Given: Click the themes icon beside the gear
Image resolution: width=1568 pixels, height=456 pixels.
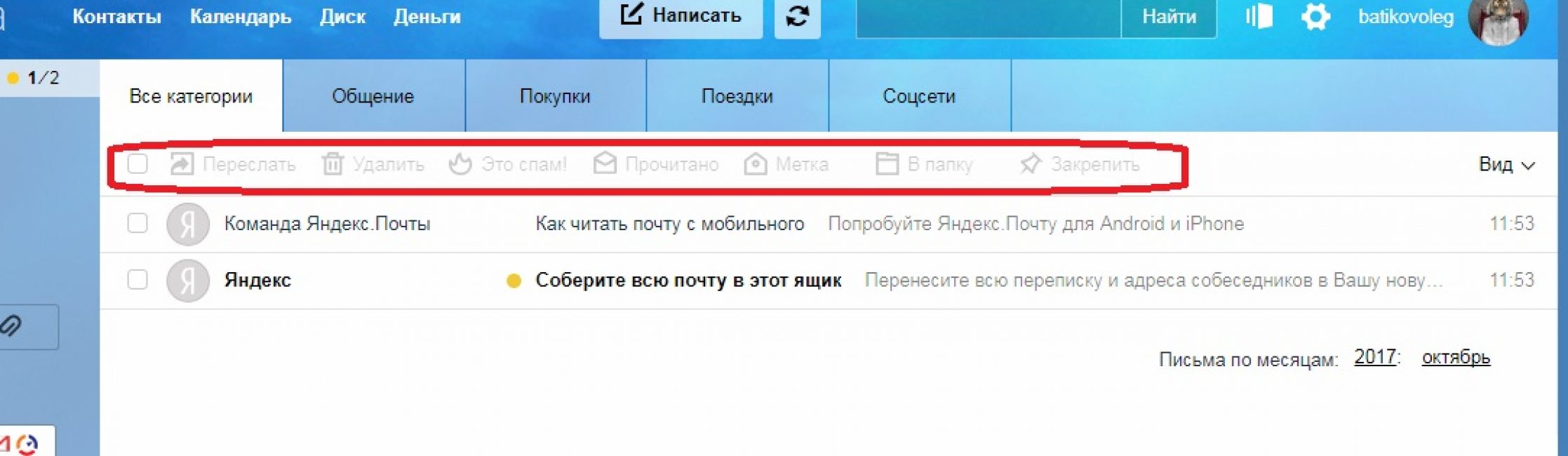Looking at the screenshot, I should (1259, 16).
